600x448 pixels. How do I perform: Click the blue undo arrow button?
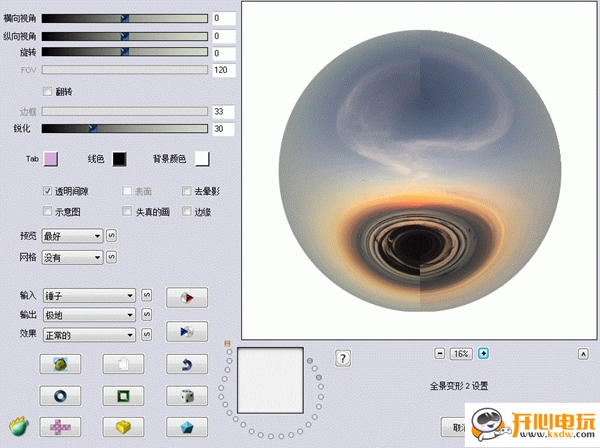(x=187, y=364)
